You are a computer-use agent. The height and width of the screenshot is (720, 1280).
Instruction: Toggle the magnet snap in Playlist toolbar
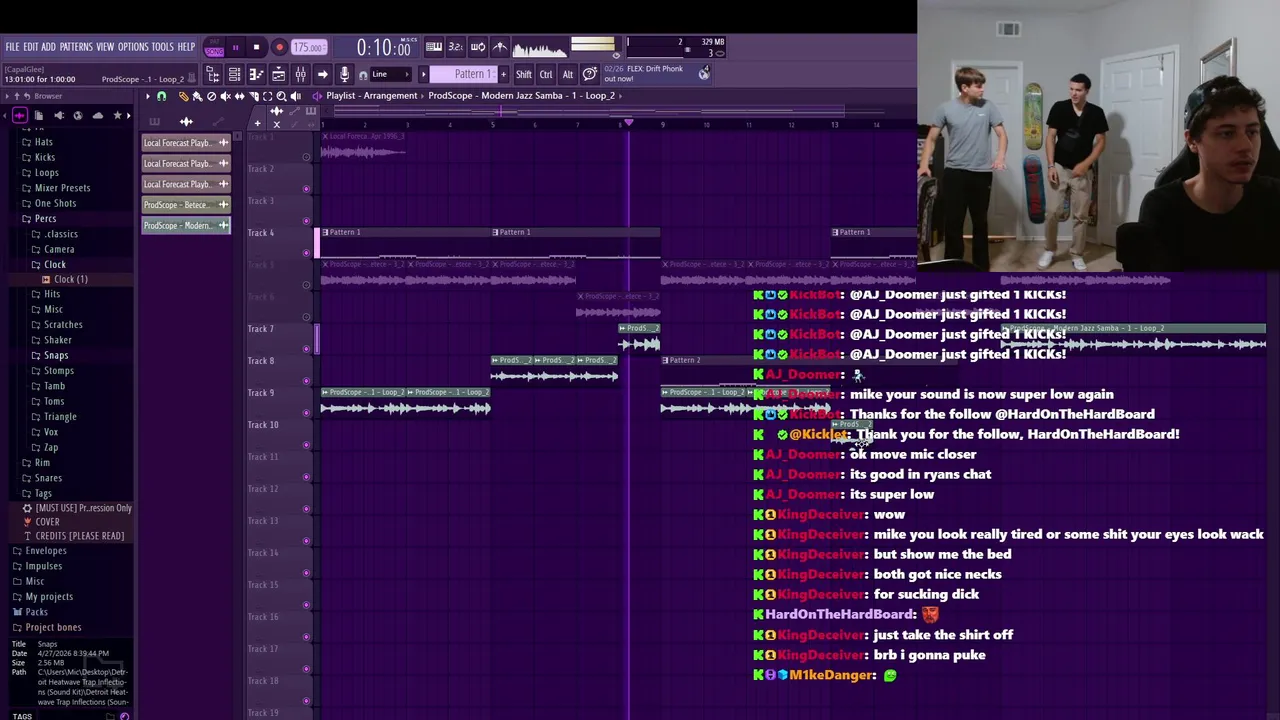[x=161, y=96]
